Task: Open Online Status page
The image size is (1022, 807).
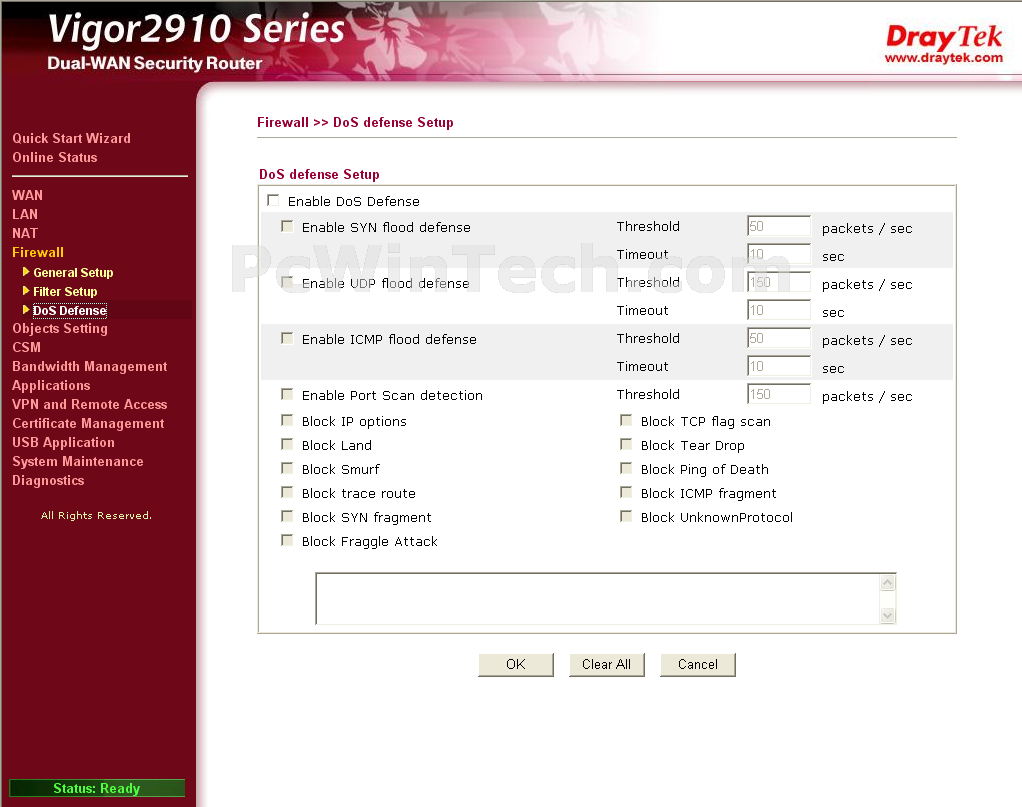Action: click(55, 157)
